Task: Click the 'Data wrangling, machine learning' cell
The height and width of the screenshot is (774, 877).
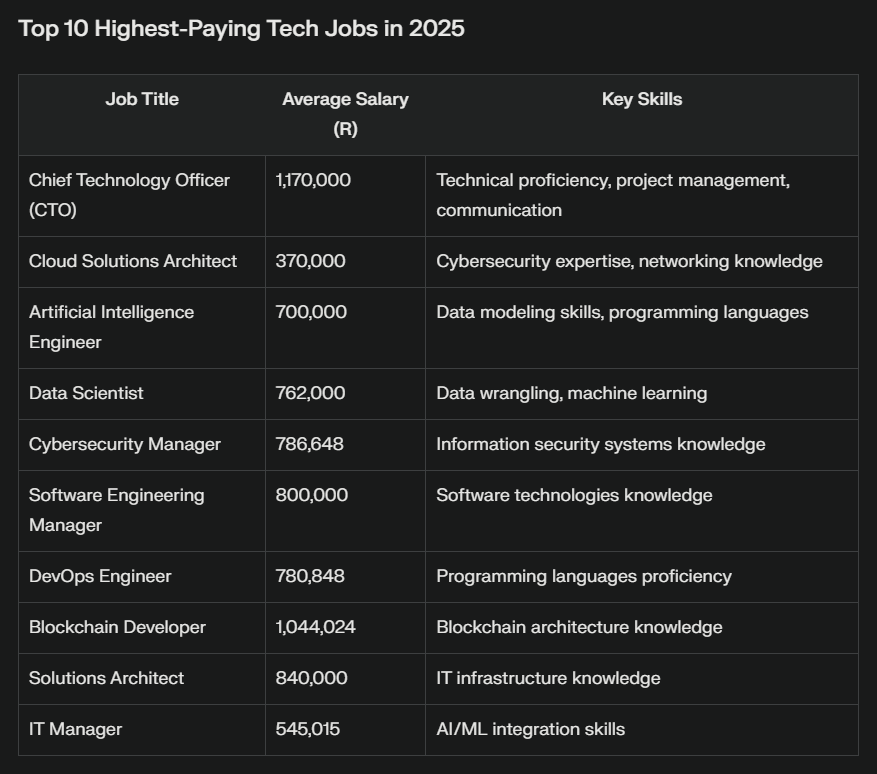Action: click(571, 393)
